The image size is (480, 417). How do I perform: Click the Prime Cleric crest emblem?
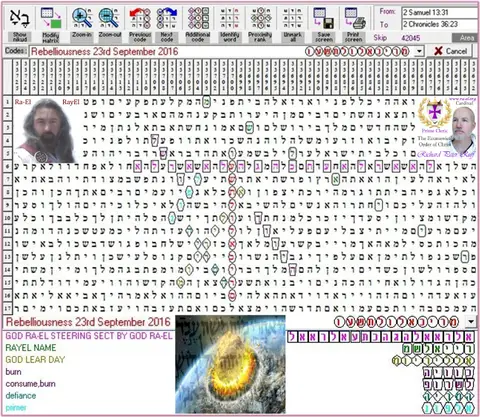click(x=434, y=113)
